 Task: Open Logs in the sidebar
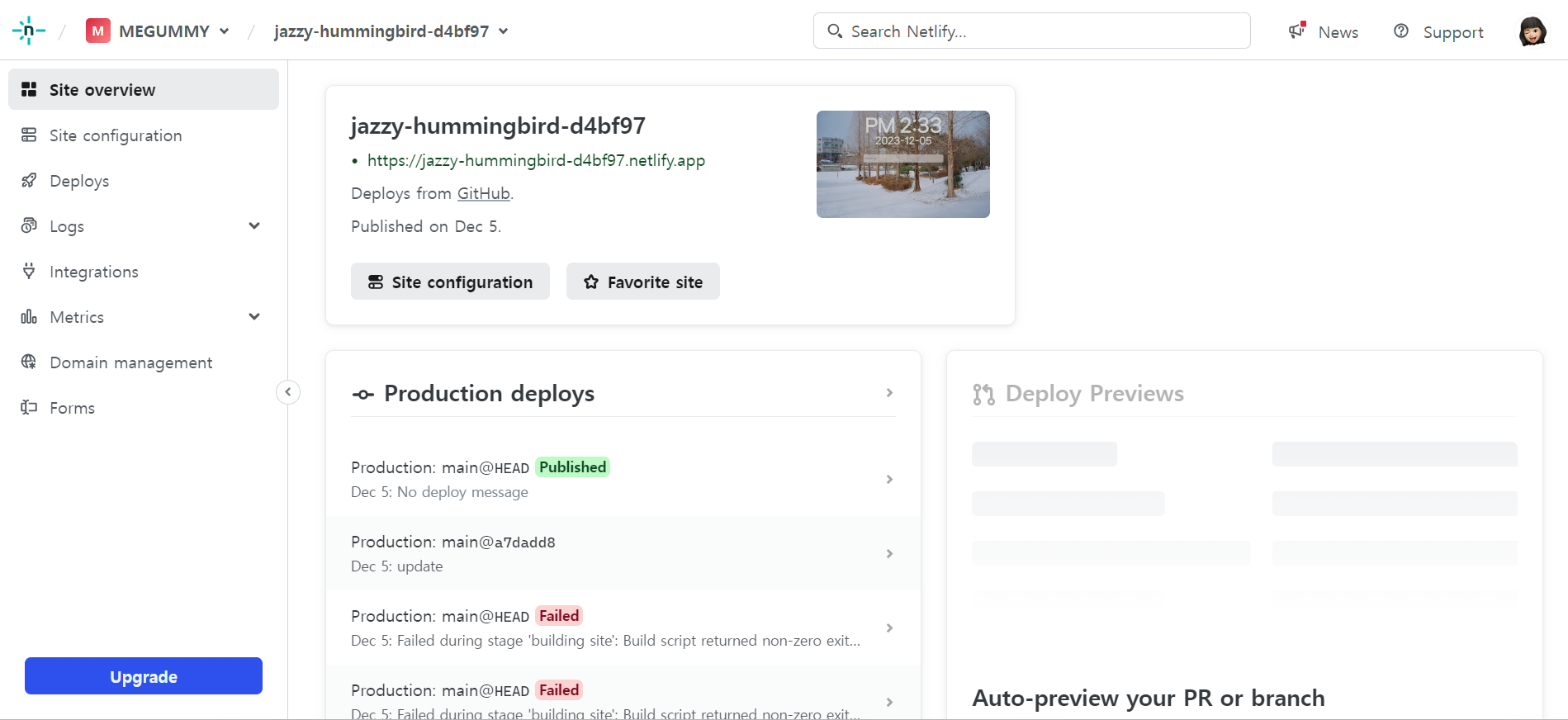(144, 225)
